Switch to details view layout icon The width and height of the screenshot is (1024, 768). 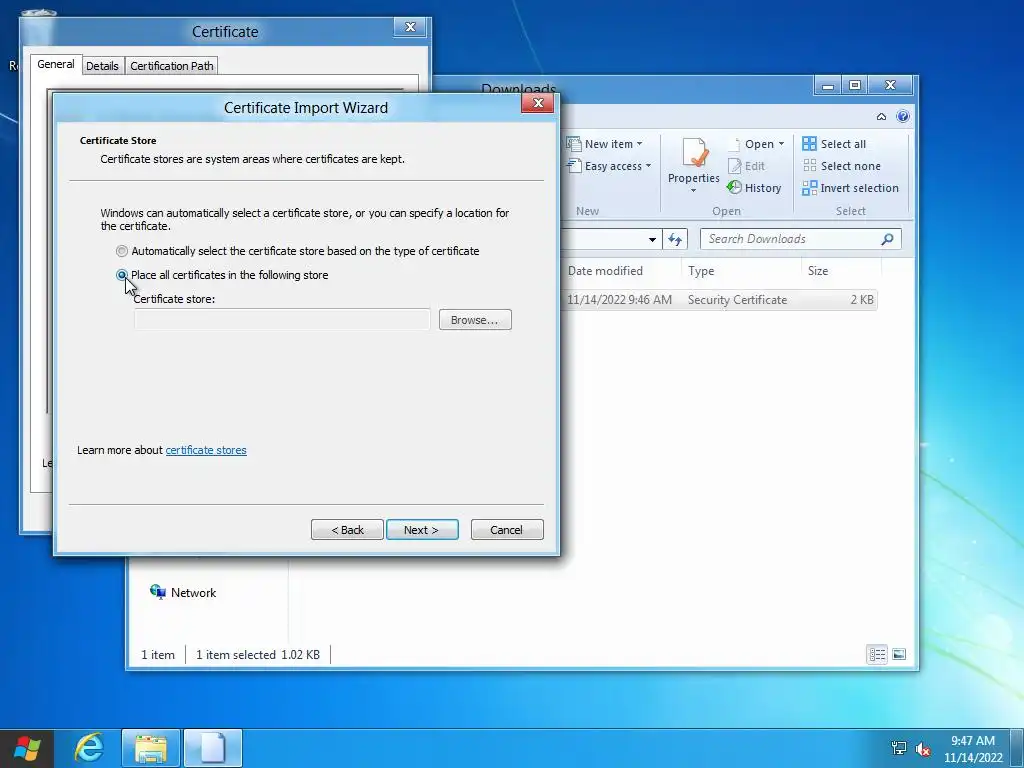[x=877, y=654]
